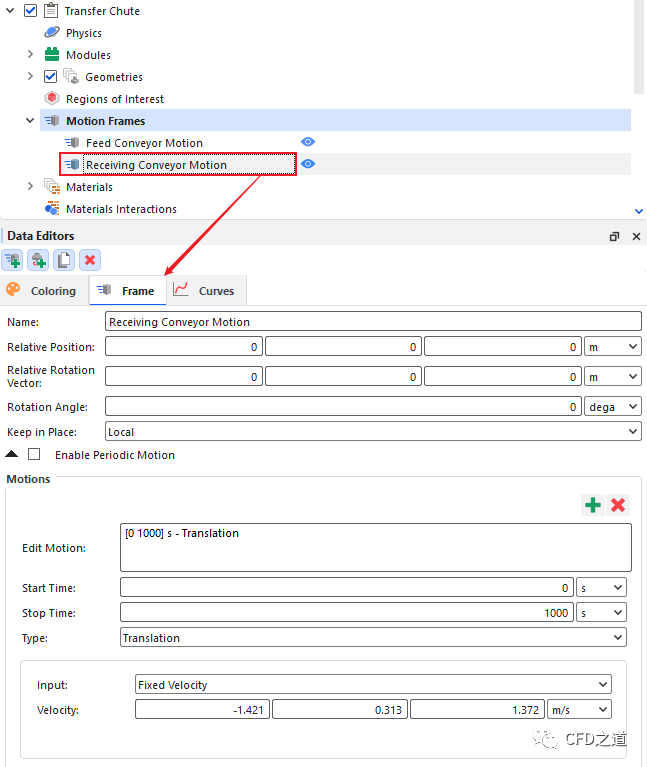Click the Stop Time input field
Viewport: 647px width, 767px height.
tap(347, 613)
